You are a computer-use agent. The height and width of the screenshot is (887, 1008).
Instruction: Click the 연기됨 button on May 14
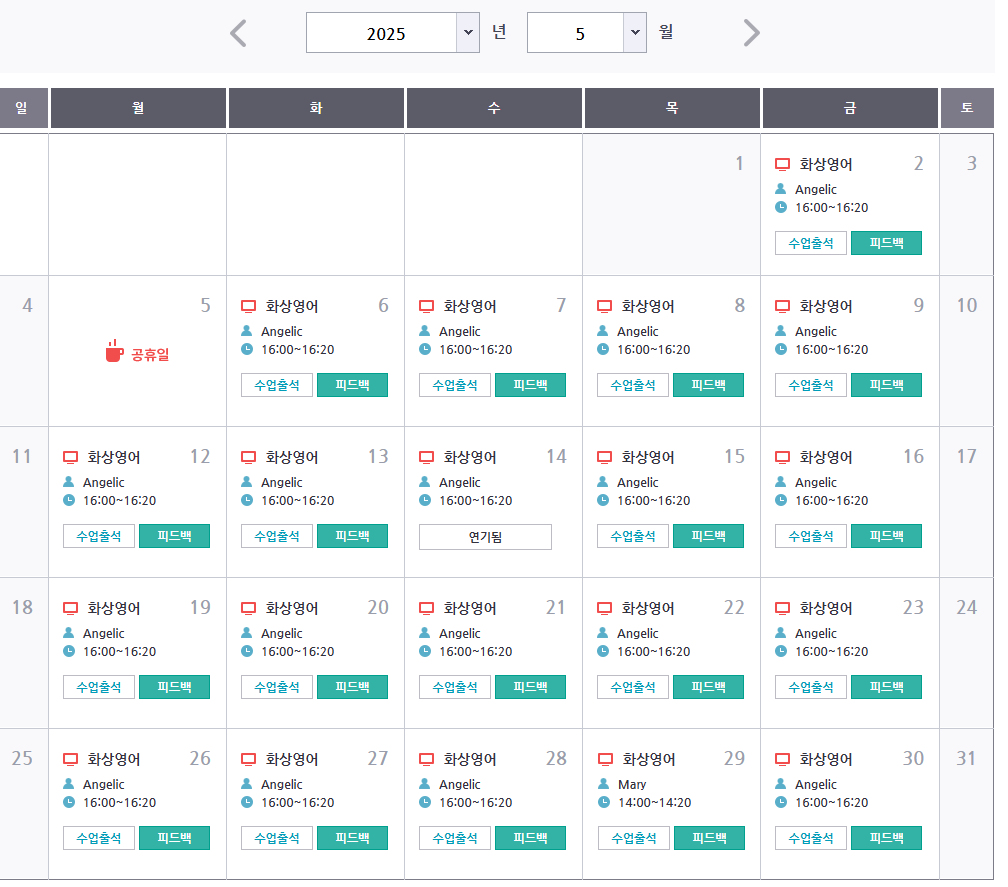pos(485,537)
